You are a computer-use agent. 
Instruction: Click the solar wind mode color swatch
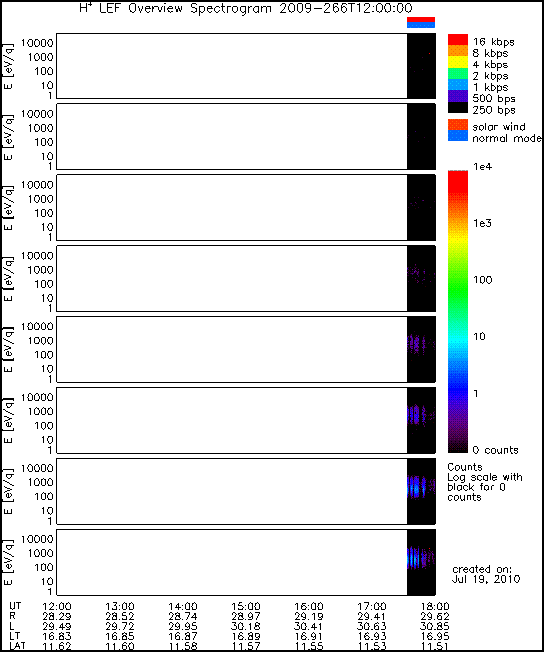point(458,125)
